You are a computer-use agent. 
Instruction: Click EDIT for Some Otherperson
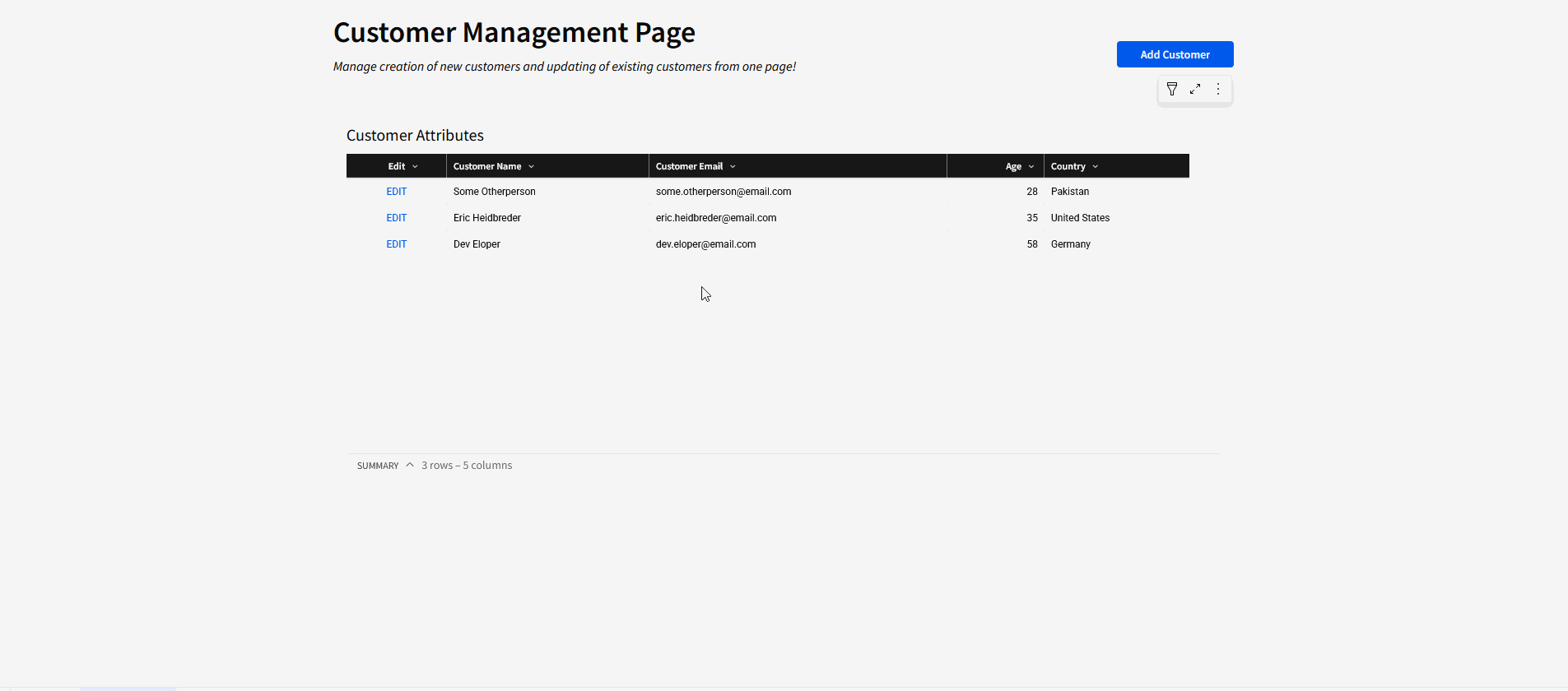pyautogui.click(x=397, y=192)
